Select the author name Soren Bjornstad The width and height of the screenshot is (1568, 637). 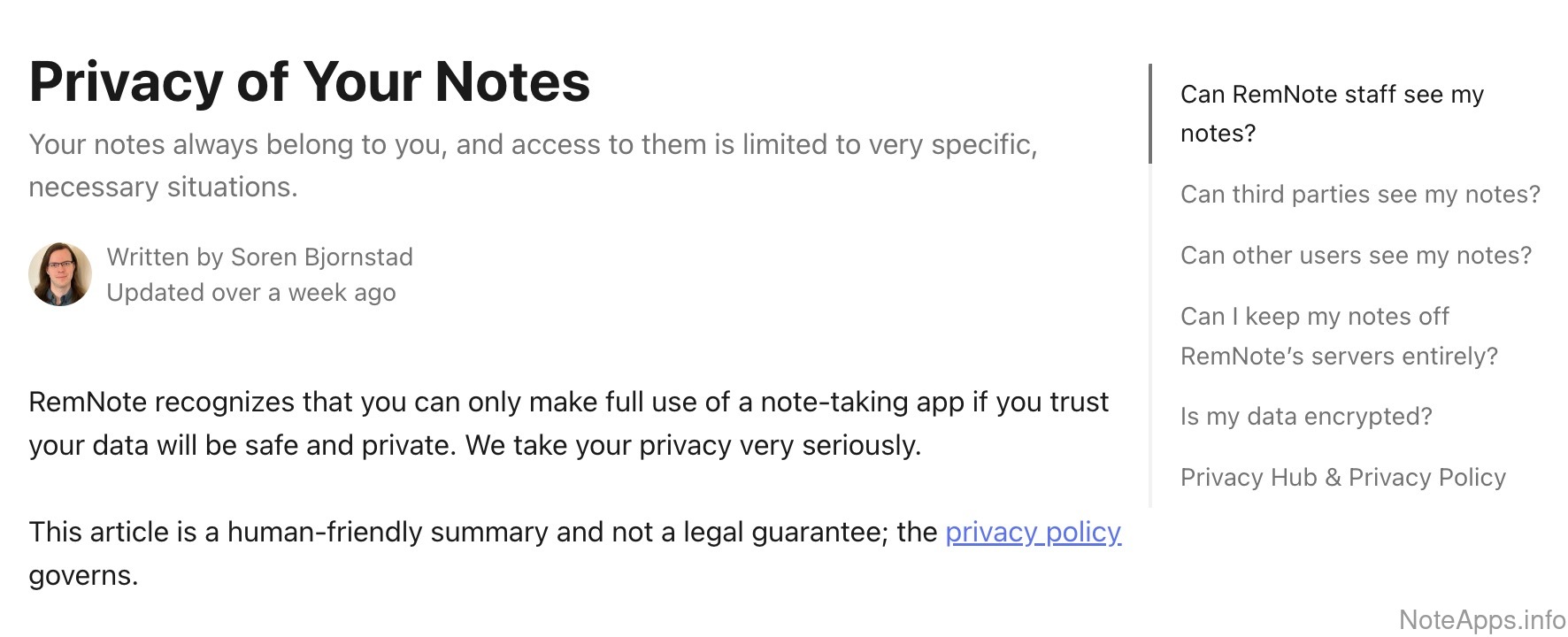[321, 257]
